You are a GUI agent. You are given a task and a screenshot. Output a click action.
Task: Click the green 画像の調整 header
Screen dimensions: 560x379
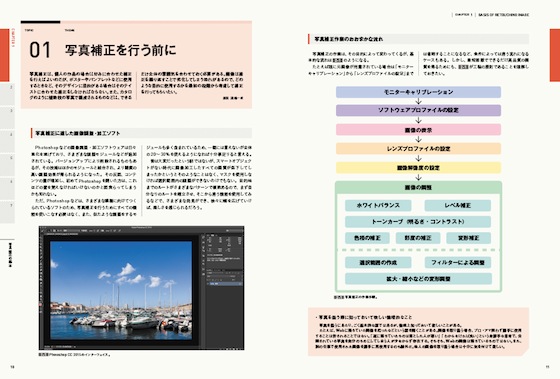pyautogui.click(x=418, y=187)
